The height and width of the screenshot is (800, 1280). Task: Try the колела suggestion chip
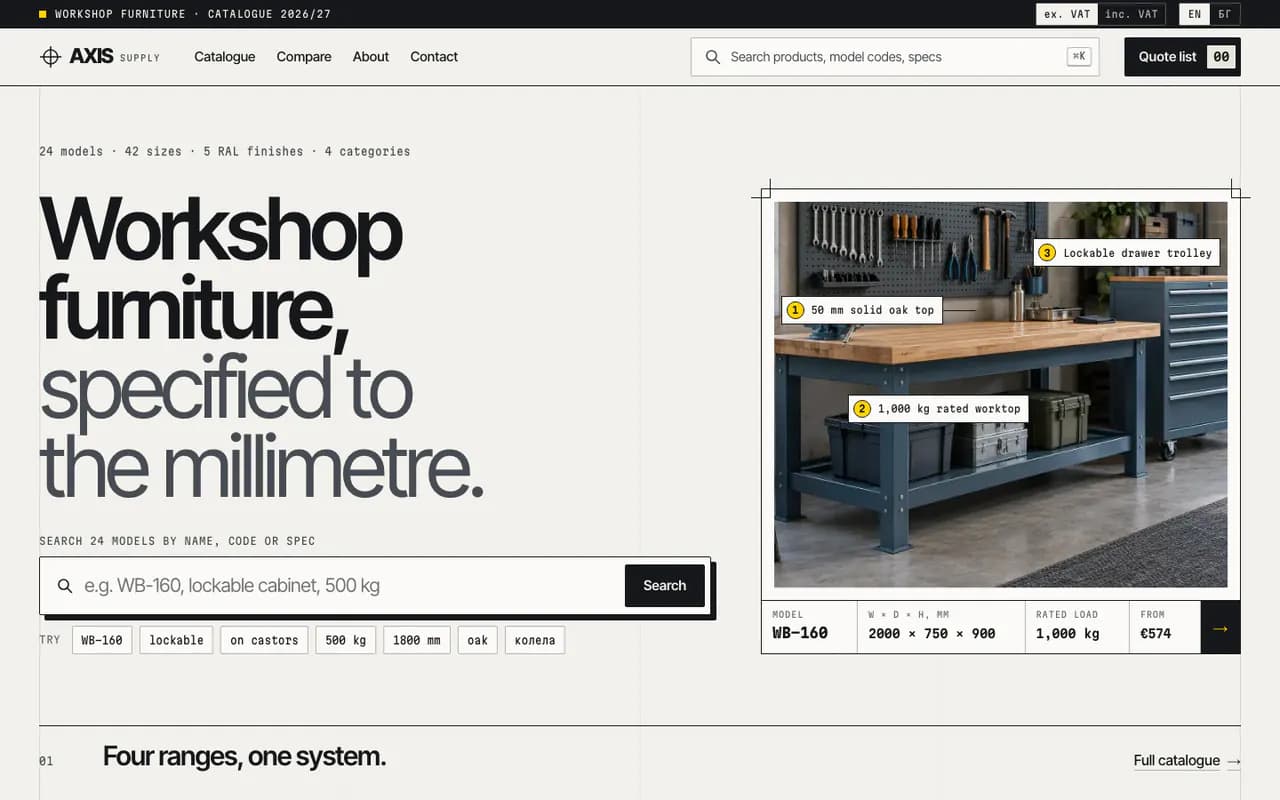point(535,640)
